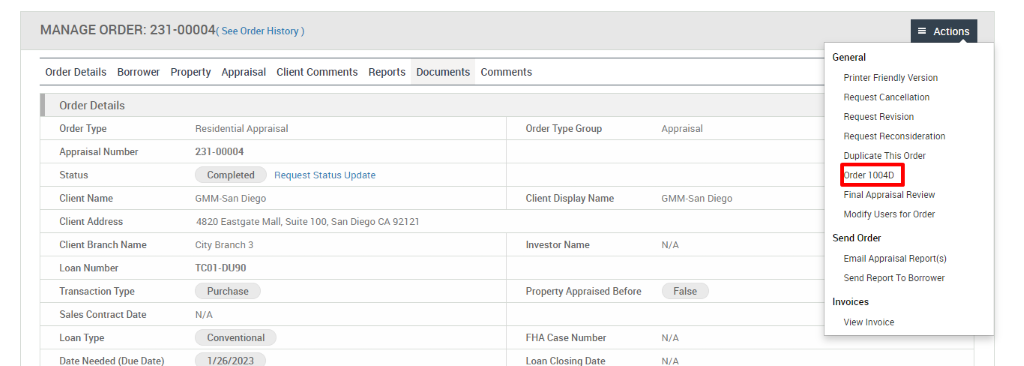Open the Actions menu button

944,31
